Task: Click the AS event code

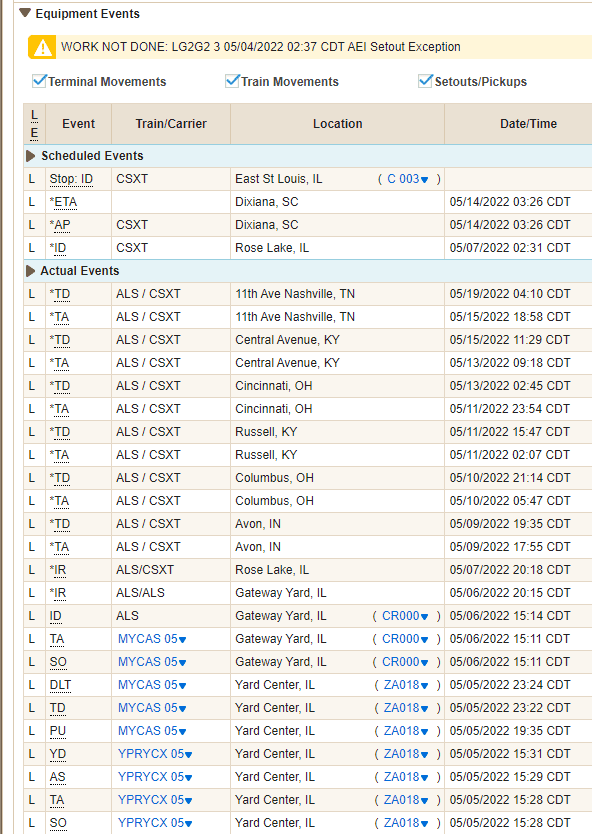Action: (x=57, y=777)
